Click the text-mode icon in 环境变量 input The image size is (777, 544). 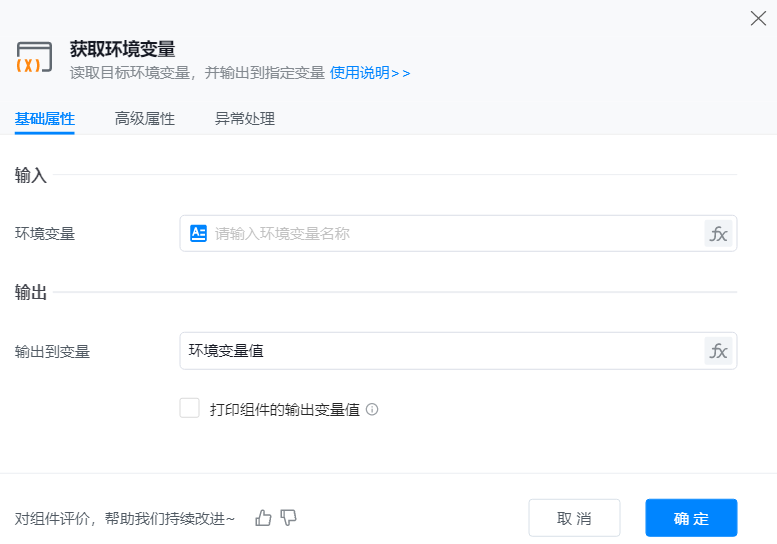(x=198, y=233)
